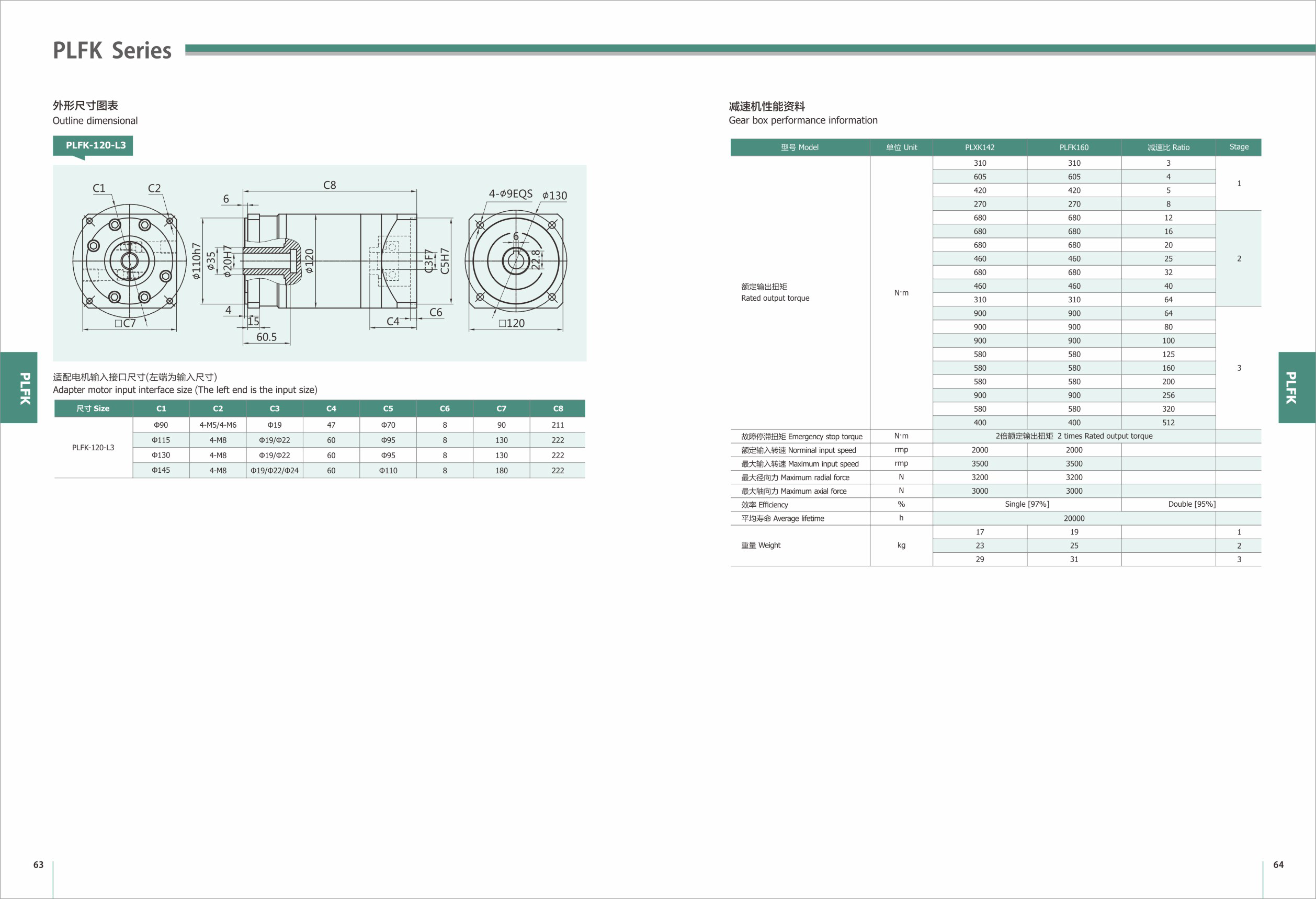Click the C8 column header
This screenshot has width=1316, height=899.
click(x=558, y=408)
